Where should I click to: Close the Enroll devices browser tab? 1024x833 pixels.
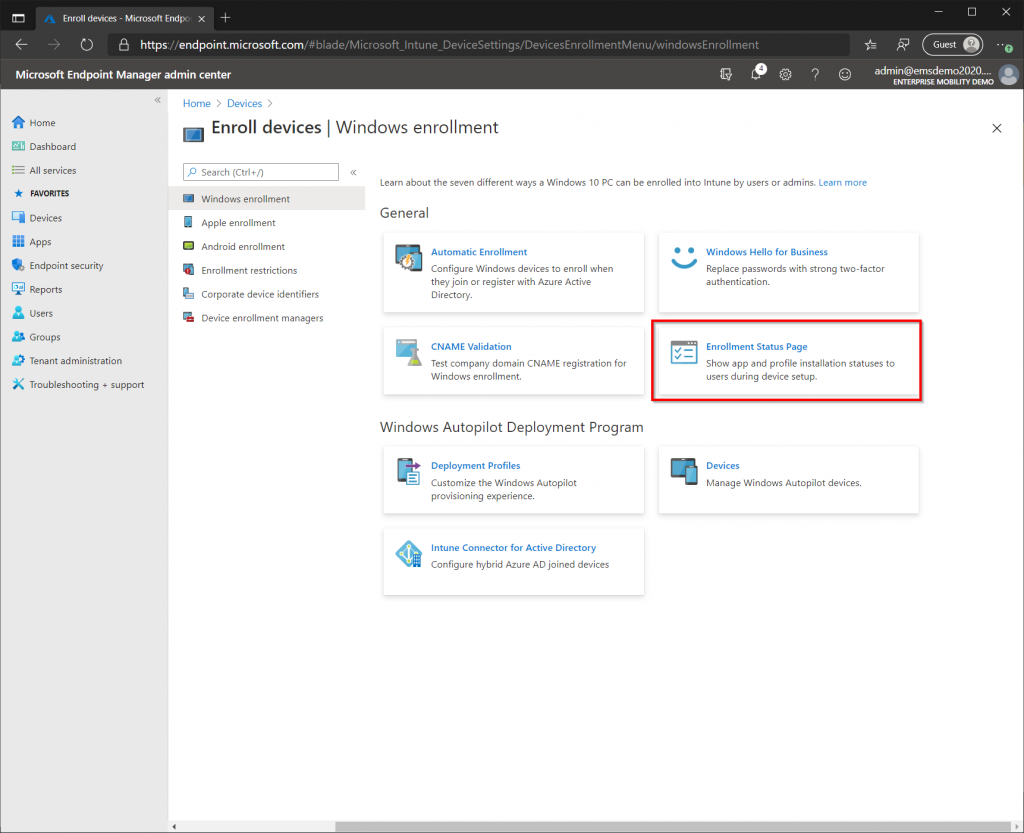[x=202, y=19]
